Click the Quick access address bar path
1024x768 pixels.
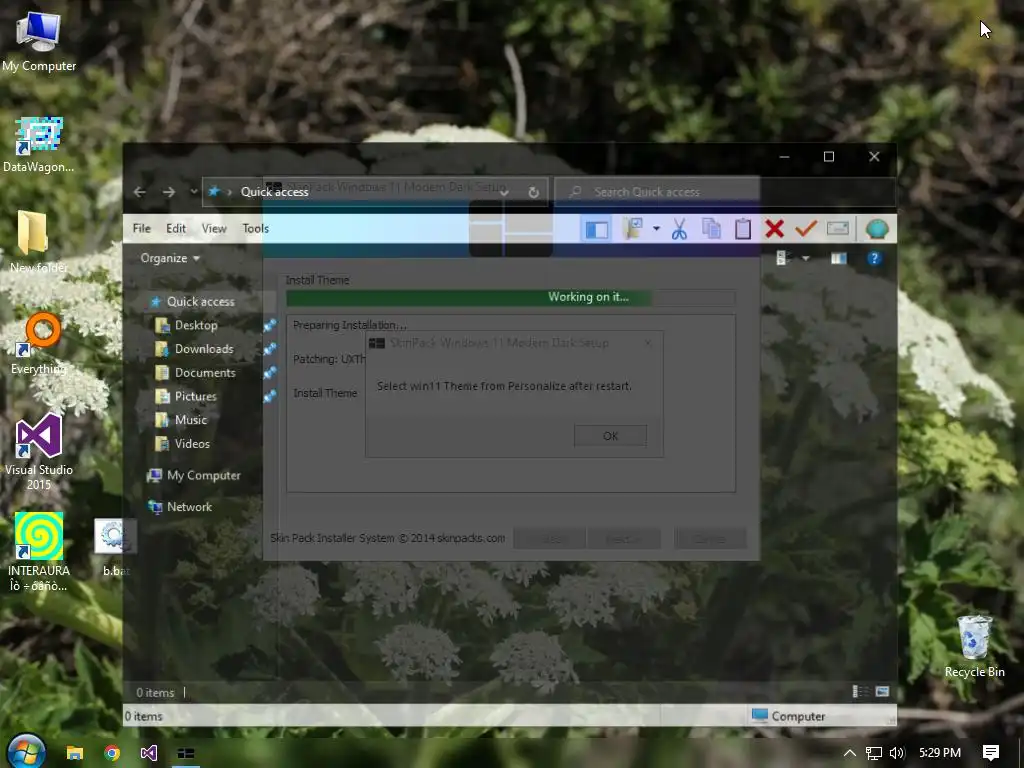274,191
